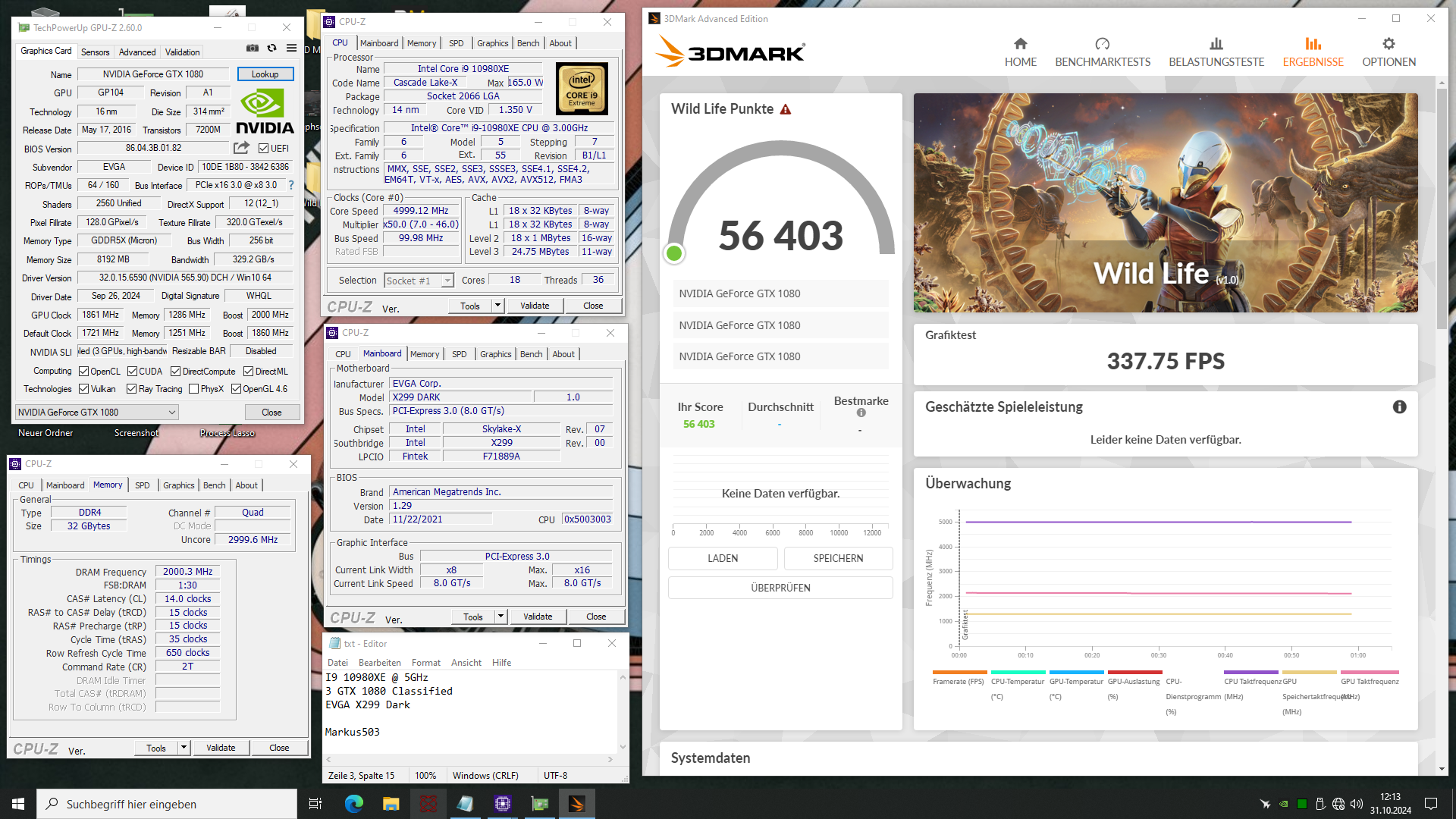Click Framerate (FPS) orange legend swatch
This screenshot has width=1456, height=819.
click(x=959, y=673)
